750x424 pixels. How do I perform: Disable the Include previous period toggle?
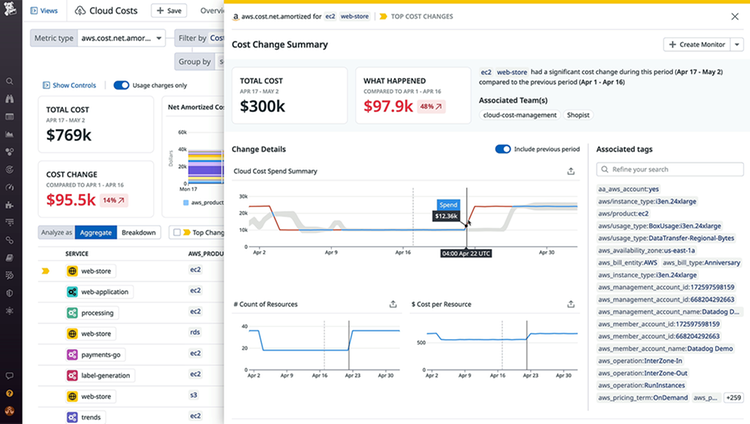click(503, 149)
